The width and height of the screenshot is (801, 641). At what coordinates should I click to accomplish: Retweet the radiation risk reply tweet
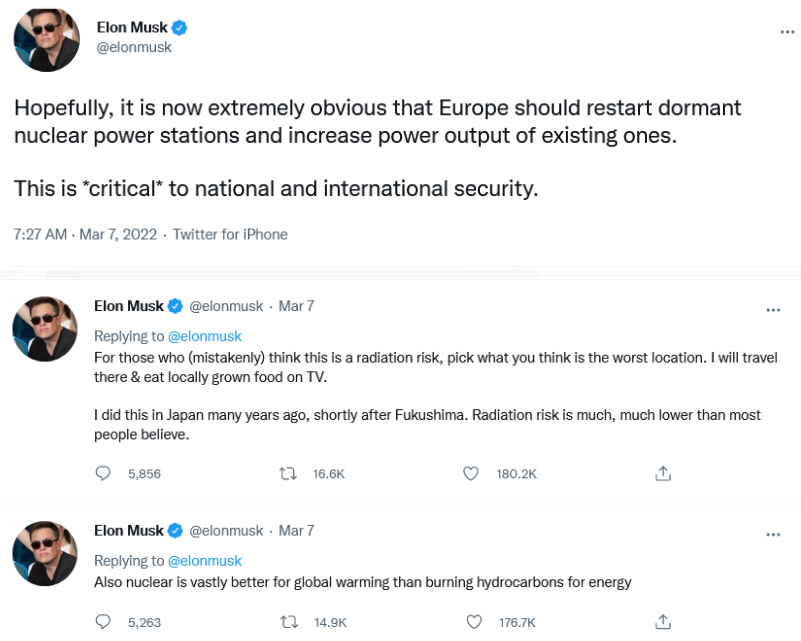289,473
